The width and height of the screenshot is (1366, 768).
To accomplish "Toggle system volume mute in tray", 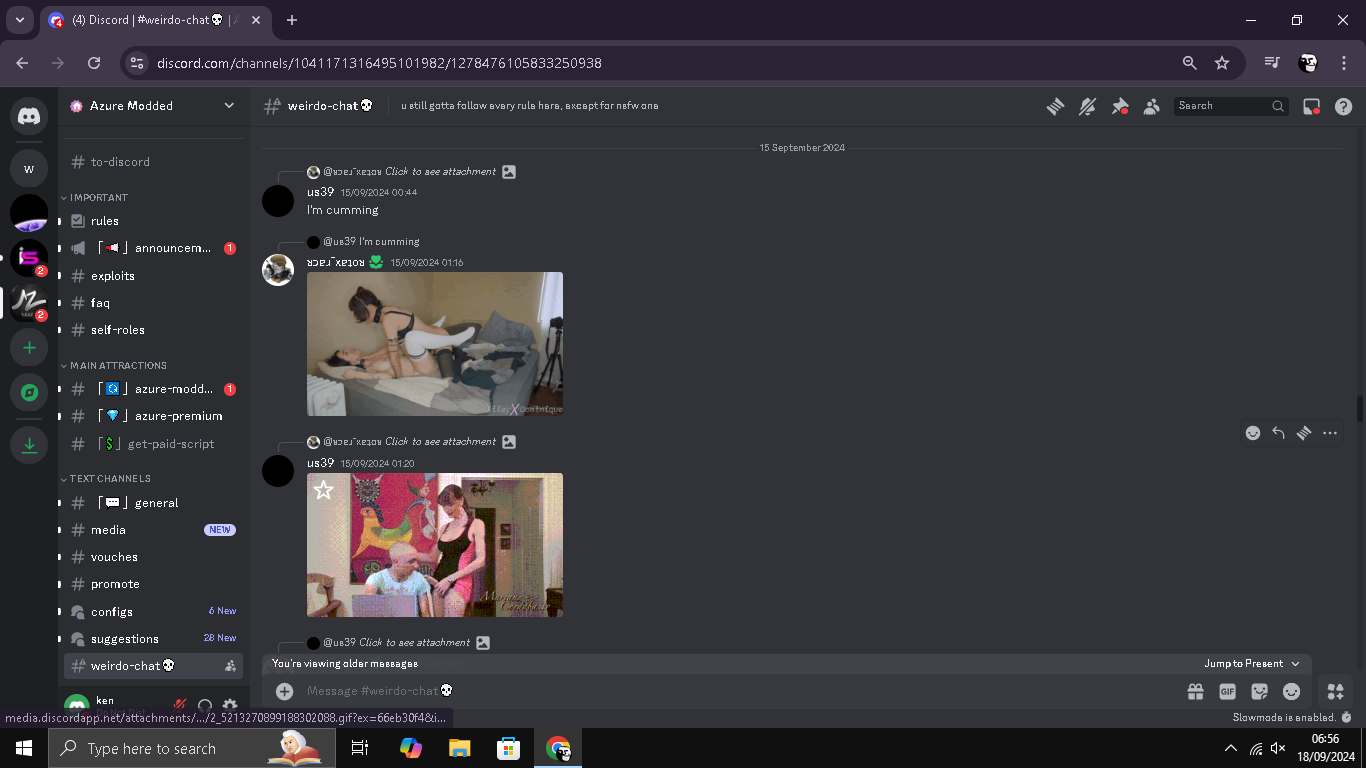I will pos(1278,748).
